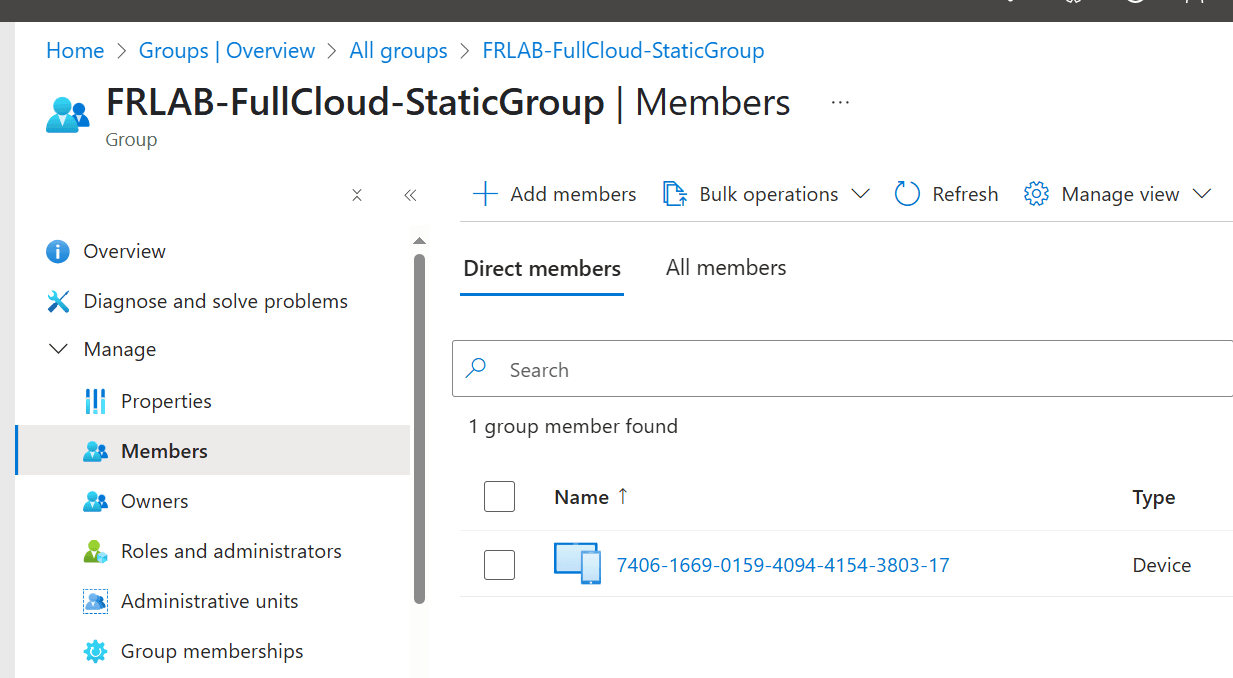This screenshot has height=678, width=1233.
Task: Click the Owners people icon
Action: point(95,501)
